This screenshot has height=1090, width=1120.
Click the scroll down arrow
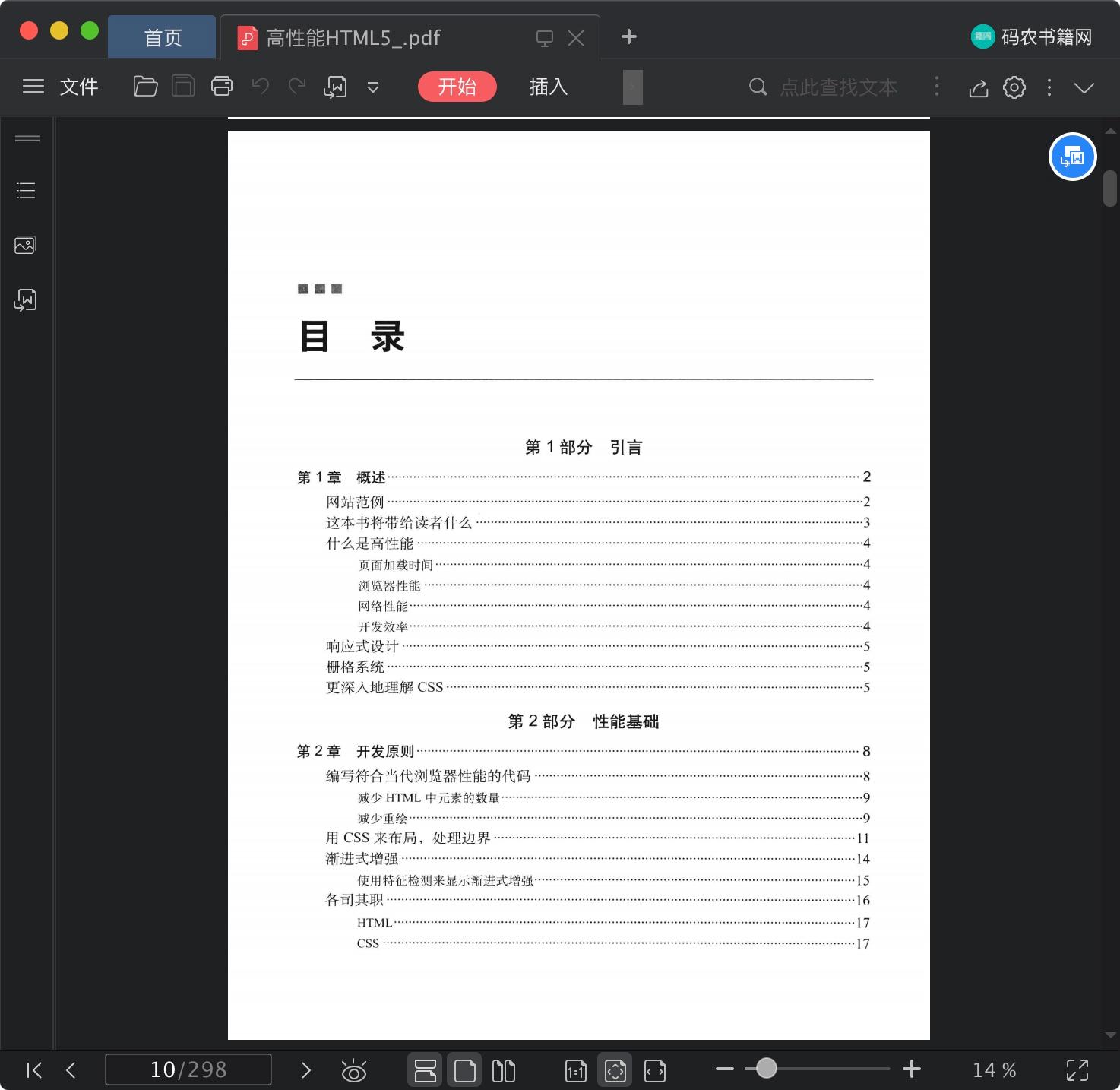pos(1110,1035)
